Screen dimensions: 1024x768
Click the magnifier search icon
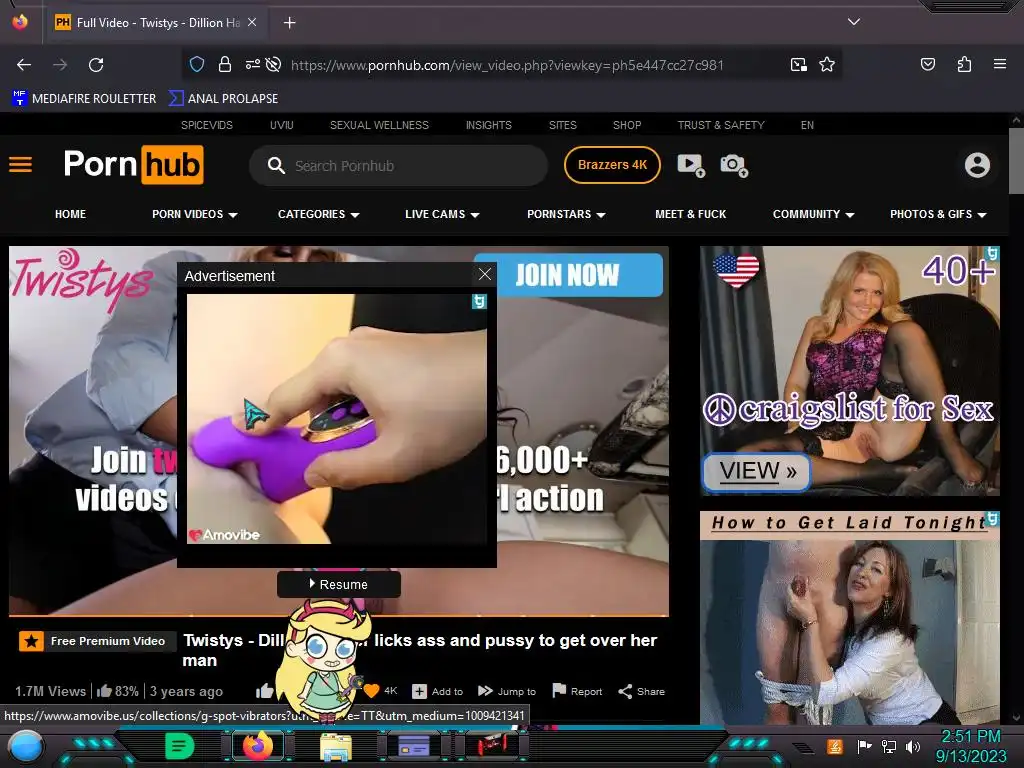pyautogui.click(x=276, y=165)
